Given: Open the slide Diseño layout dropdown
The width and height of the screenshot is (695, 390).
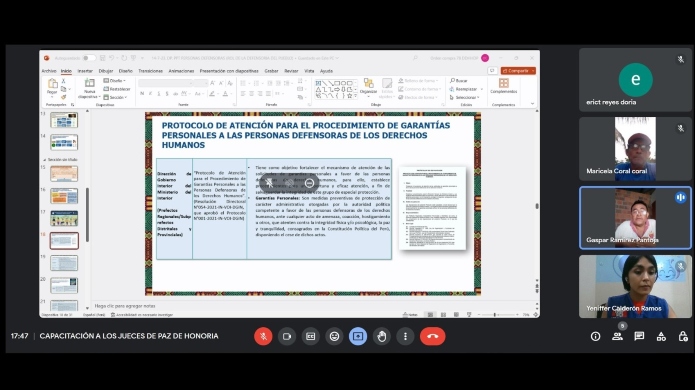Looking at the screenshot, I should click(x=115, y=81).
